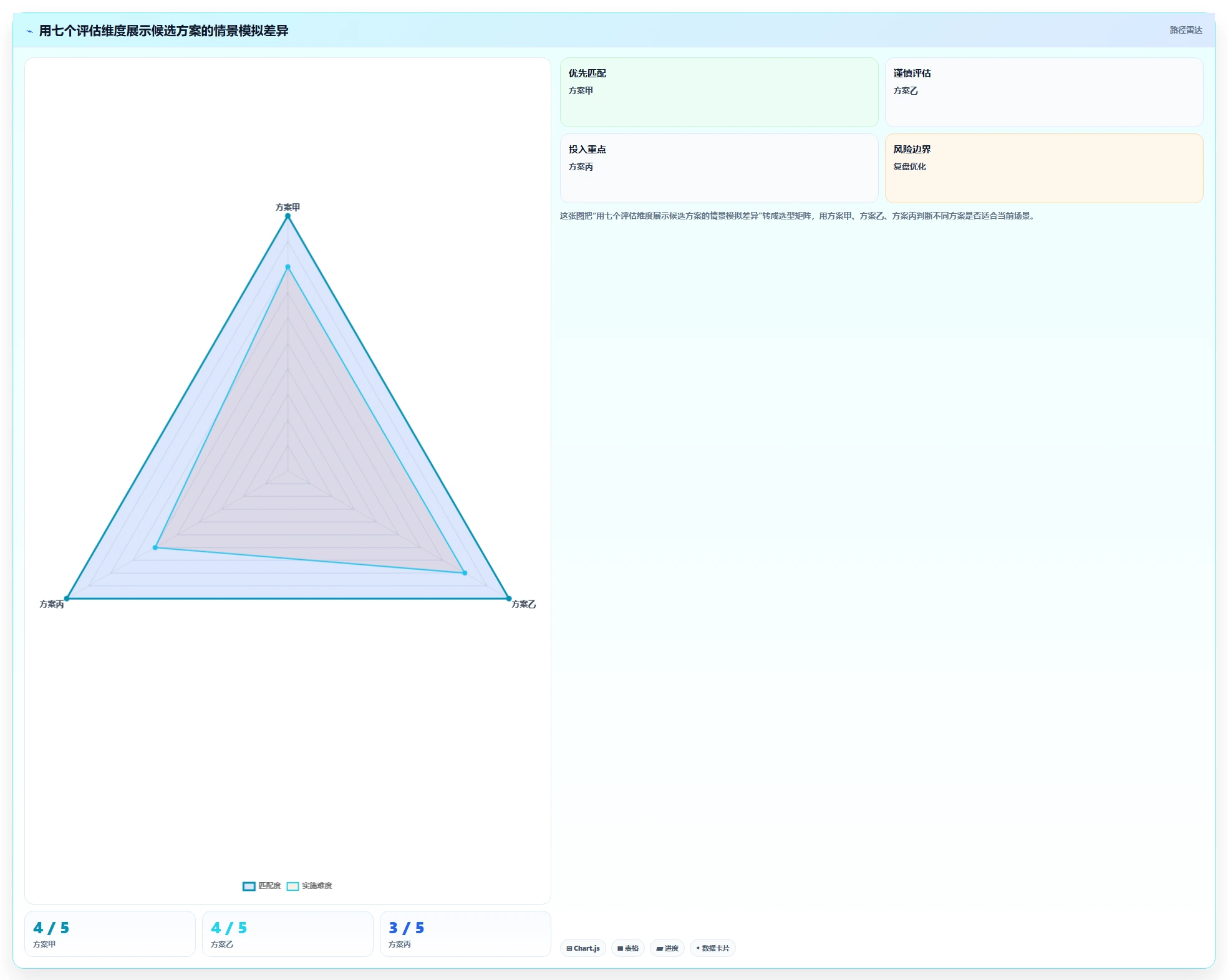This screenshot has width=1228, height=980.
Task: Toggle the 实施难度 legend item
Action: [309, 886]
